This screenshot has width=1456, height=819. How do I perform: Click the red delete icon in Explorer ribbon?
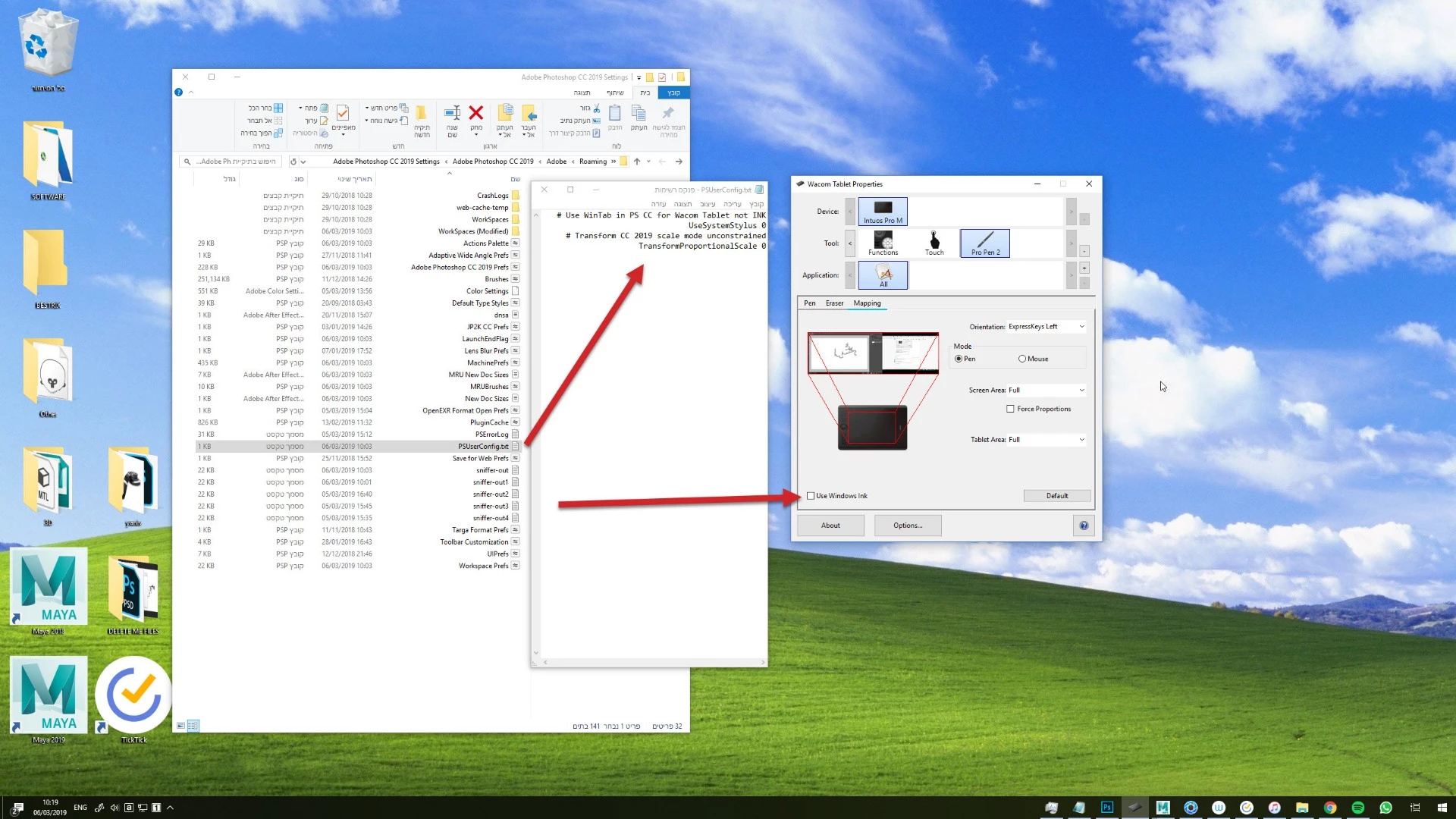(475, 114)
